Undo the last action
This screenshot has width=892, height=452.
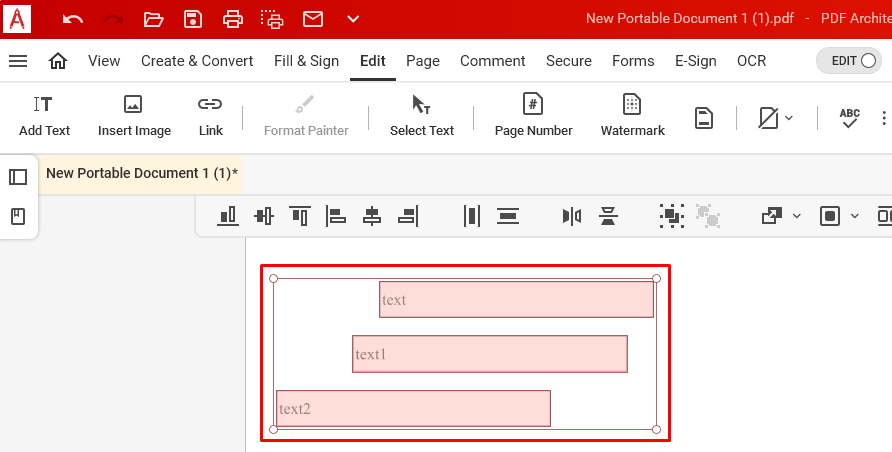point(73,19)
